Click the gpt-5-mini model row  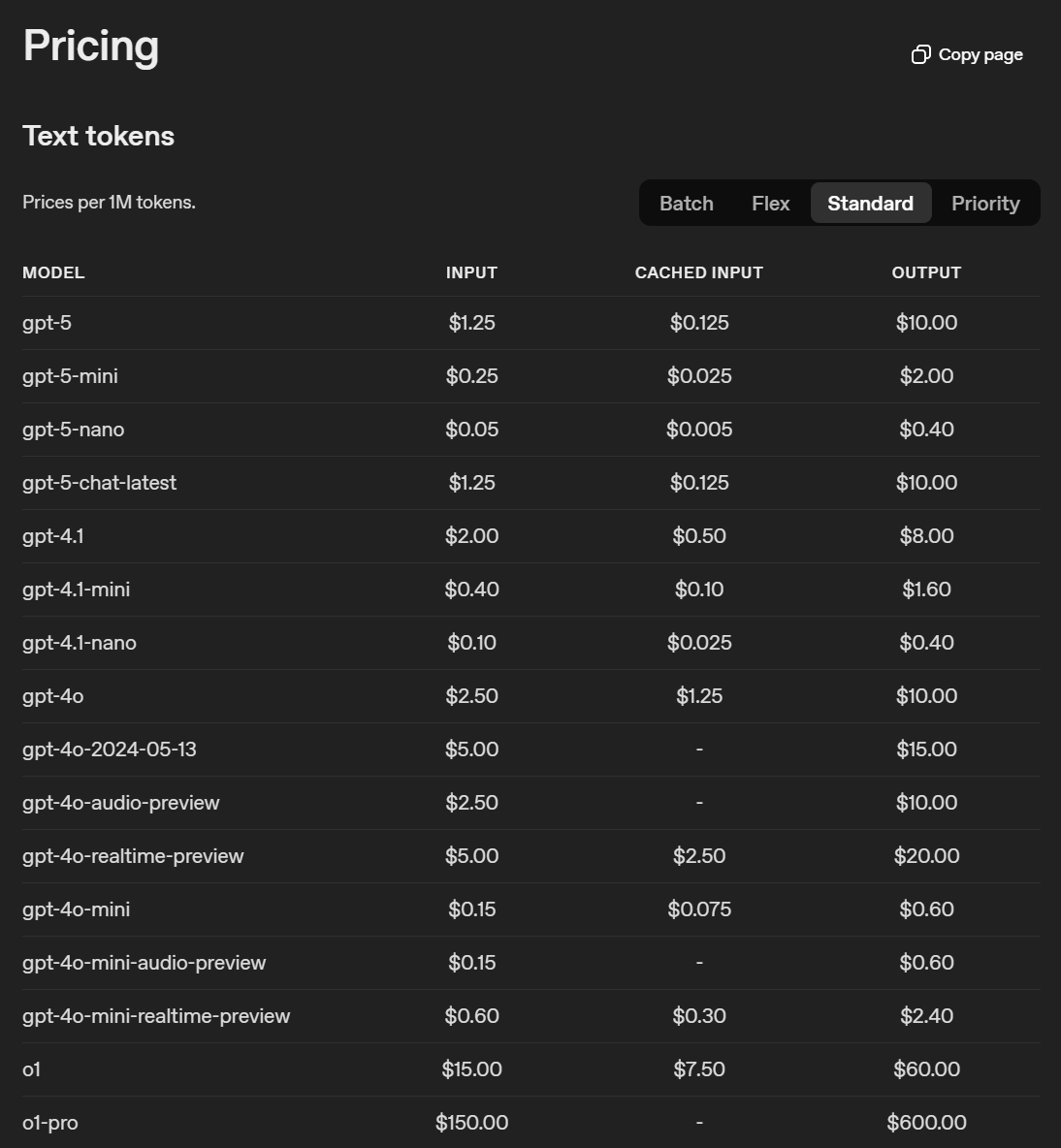530,376
